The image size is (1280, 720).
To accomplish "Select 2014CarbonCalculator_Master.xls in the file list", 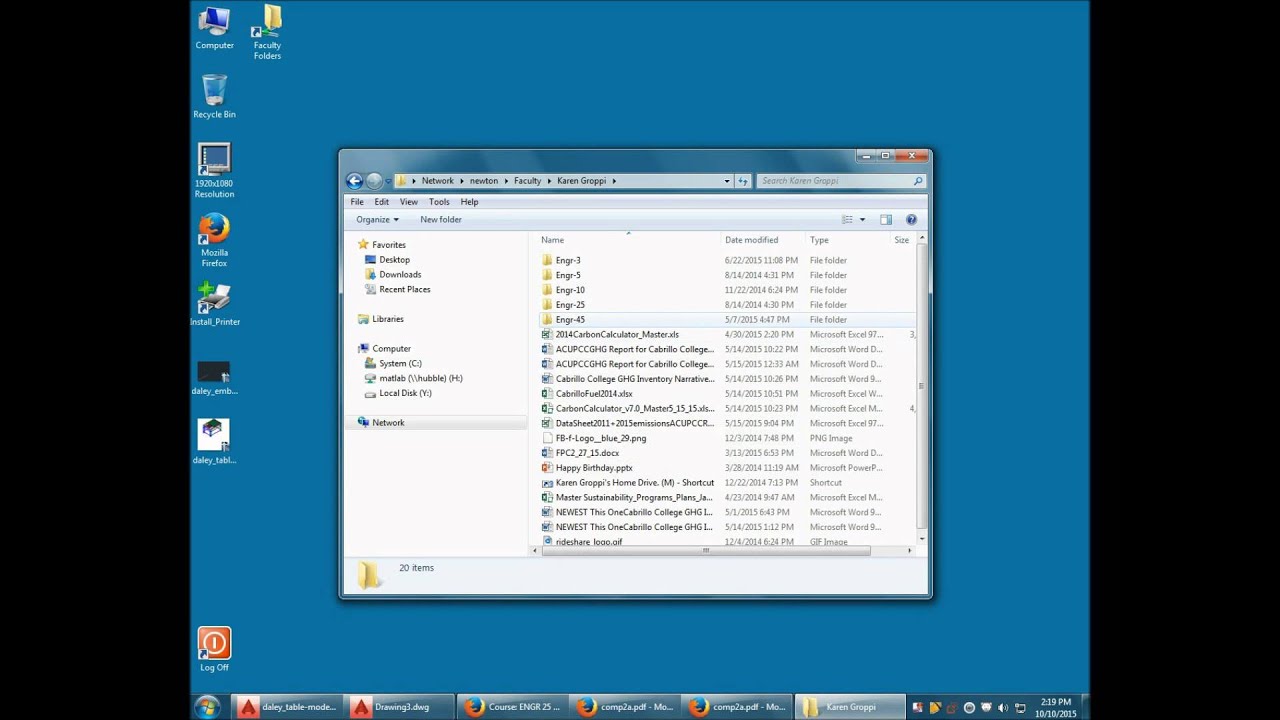I will (x=617, y=335).
